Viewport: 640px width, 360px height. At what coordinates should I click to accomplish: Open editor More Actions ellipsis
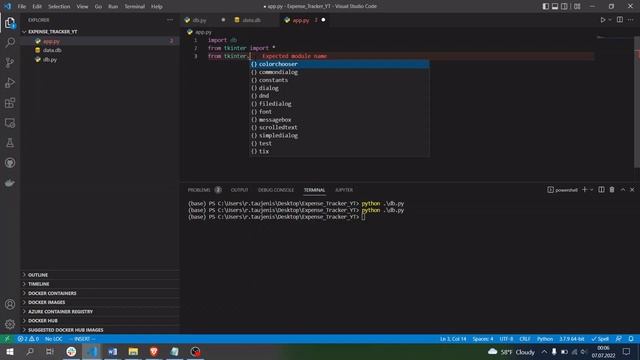pyautogui.click(x=631, y=20)
